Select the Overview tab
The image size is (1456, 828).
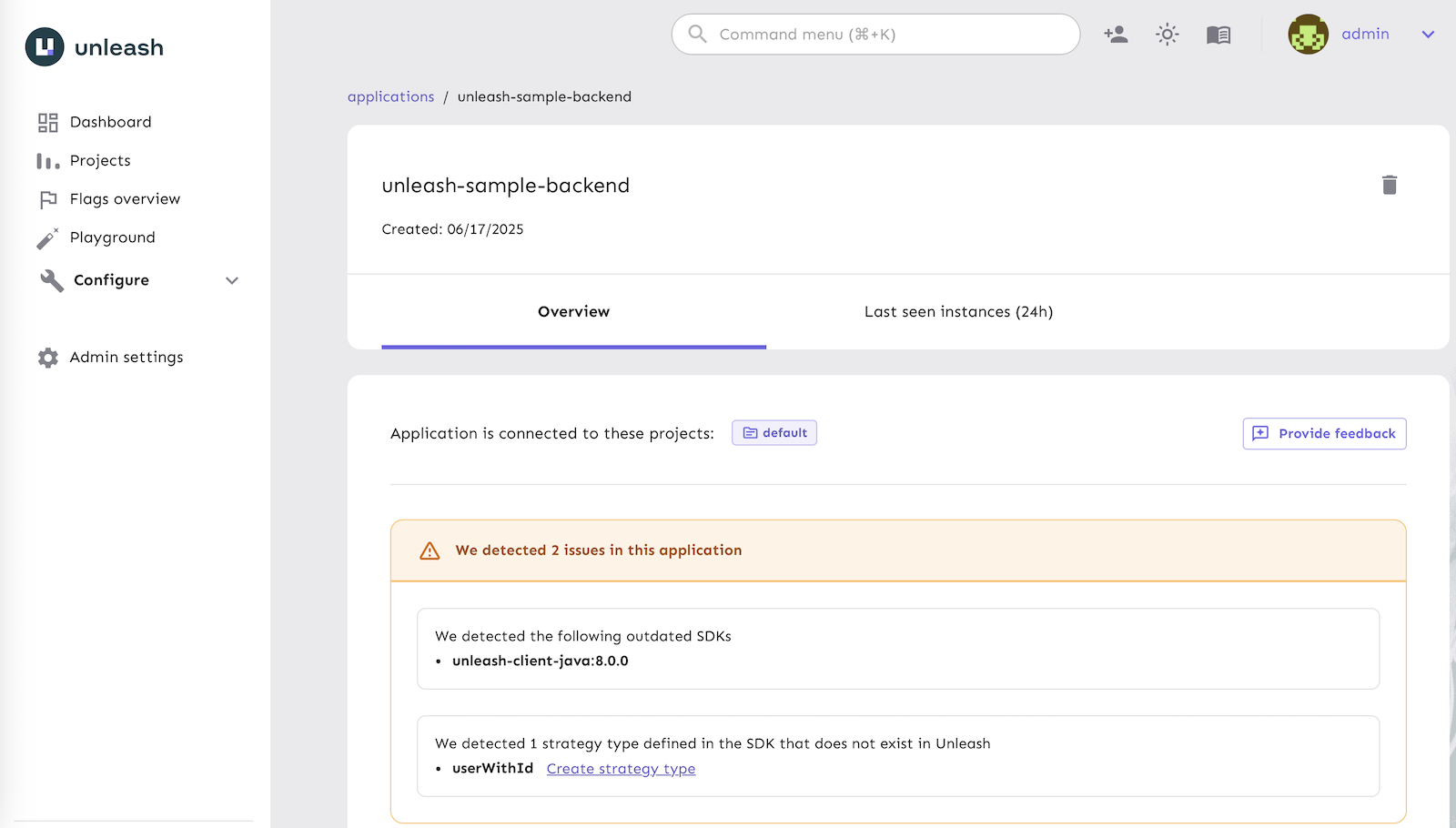[573, 312]
